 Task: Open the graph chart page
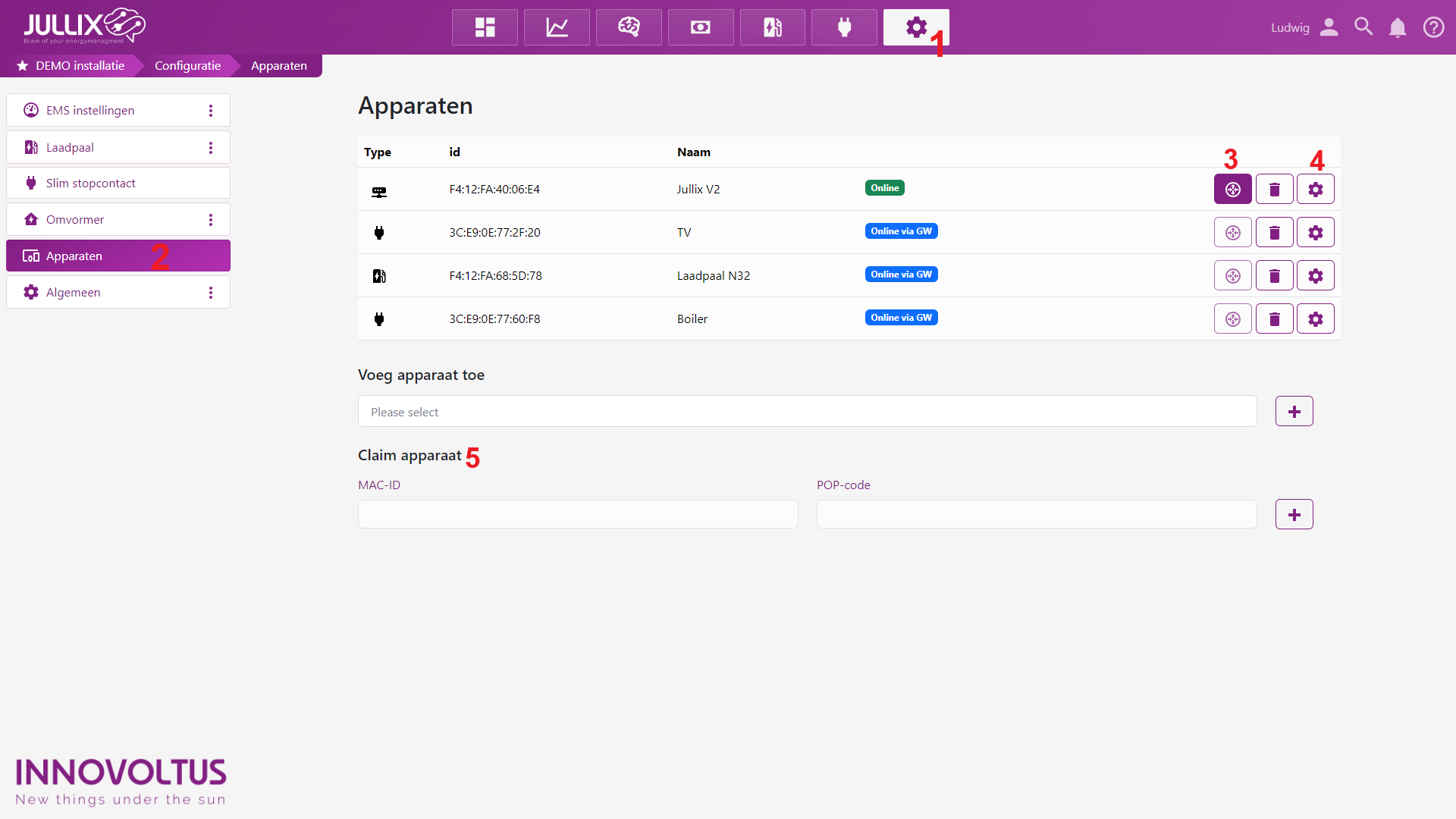pyautogui.click(x=557, y=27)
